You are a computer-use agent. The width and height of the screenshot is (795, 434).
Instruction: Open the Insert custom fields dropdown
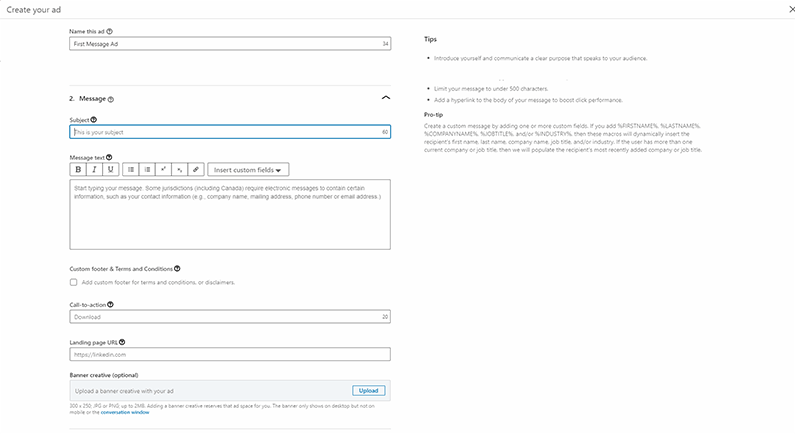click(x=248, y=170)
